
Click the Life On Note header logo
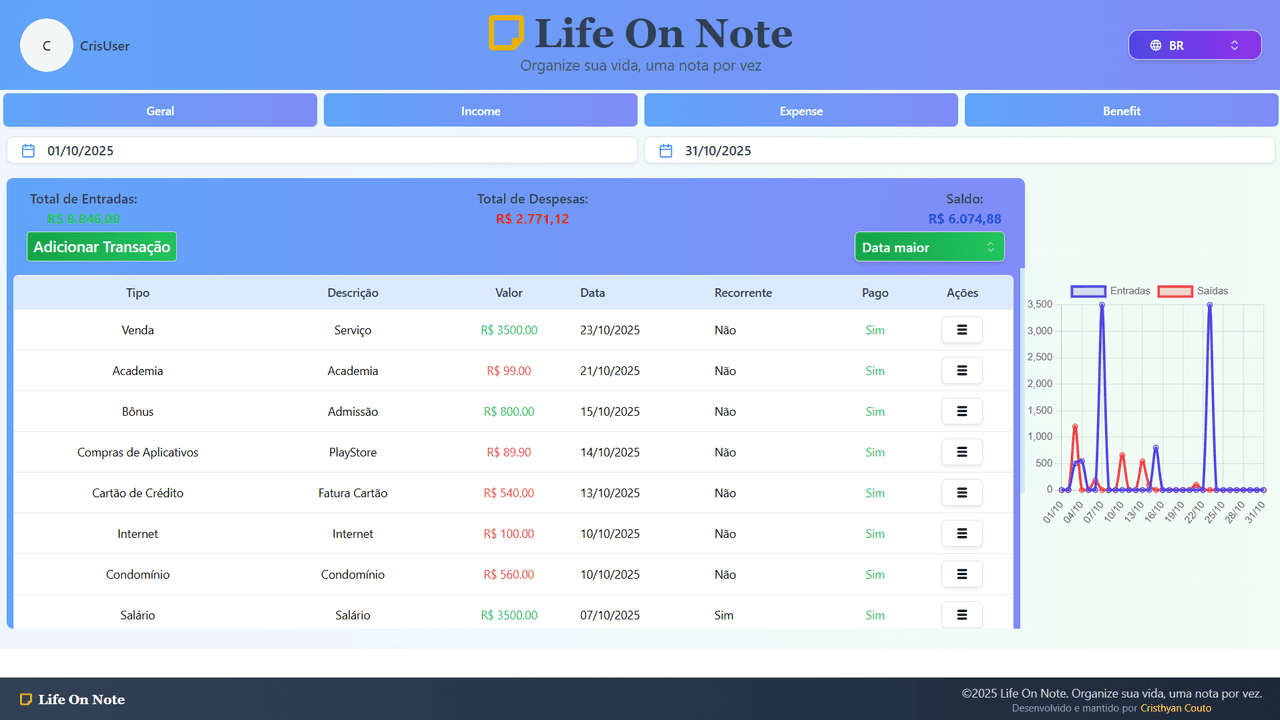pos(640,34)
